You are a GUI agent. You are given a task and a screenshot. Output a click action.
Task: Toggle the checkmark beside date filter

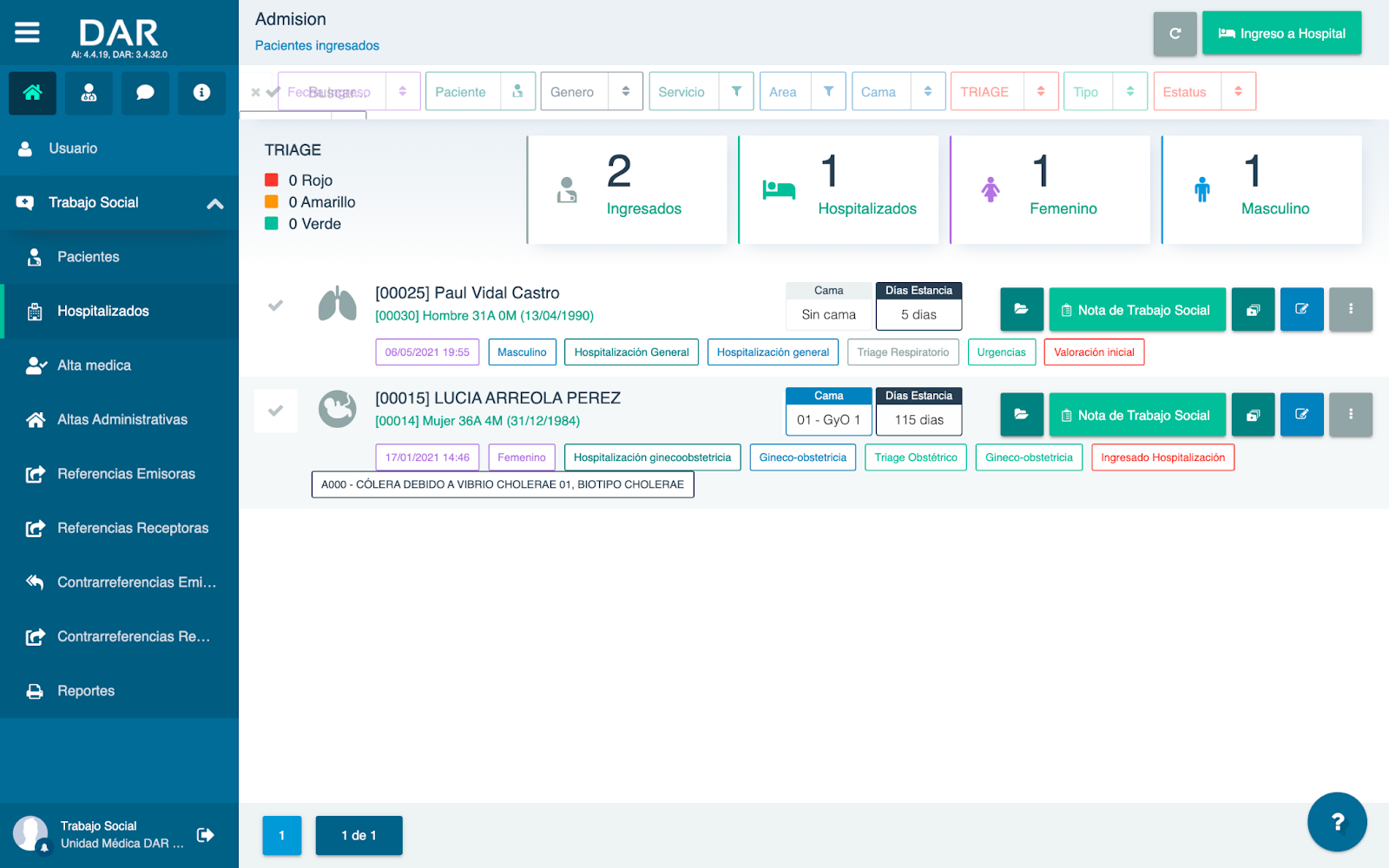click(x=272, y=92)
